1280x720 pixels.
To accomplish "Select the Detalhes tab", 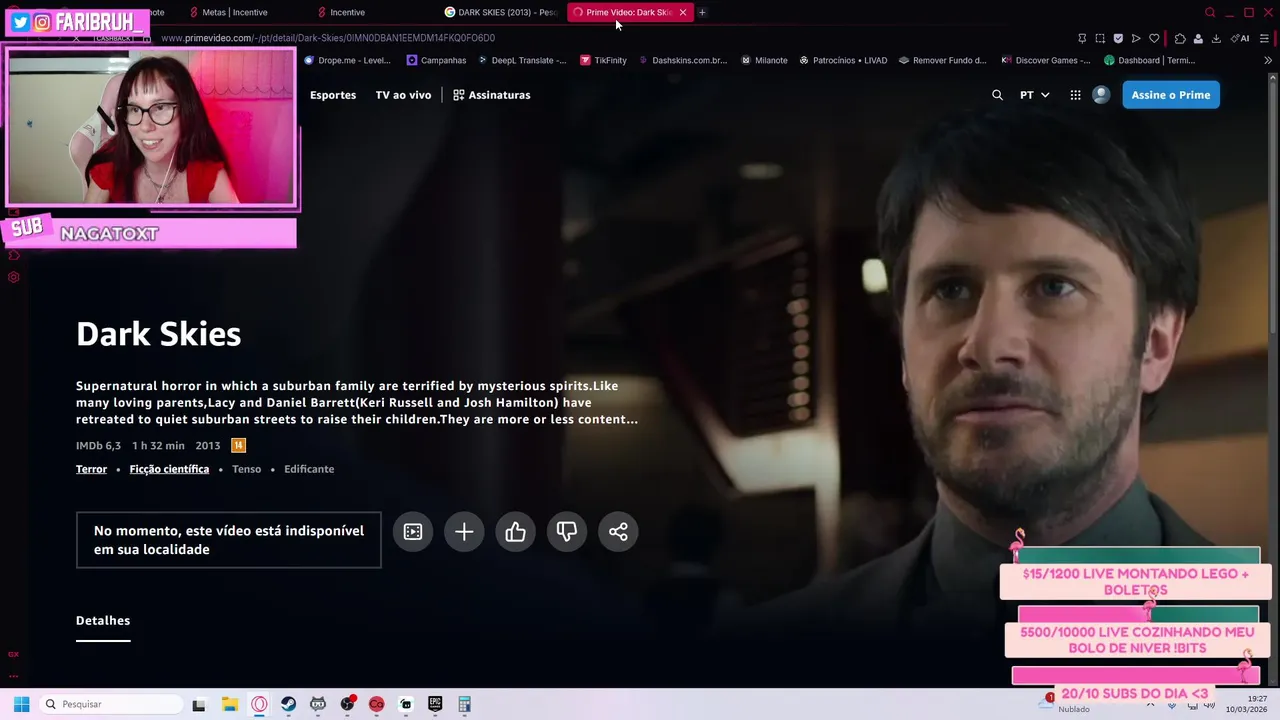I will (103, 621).
